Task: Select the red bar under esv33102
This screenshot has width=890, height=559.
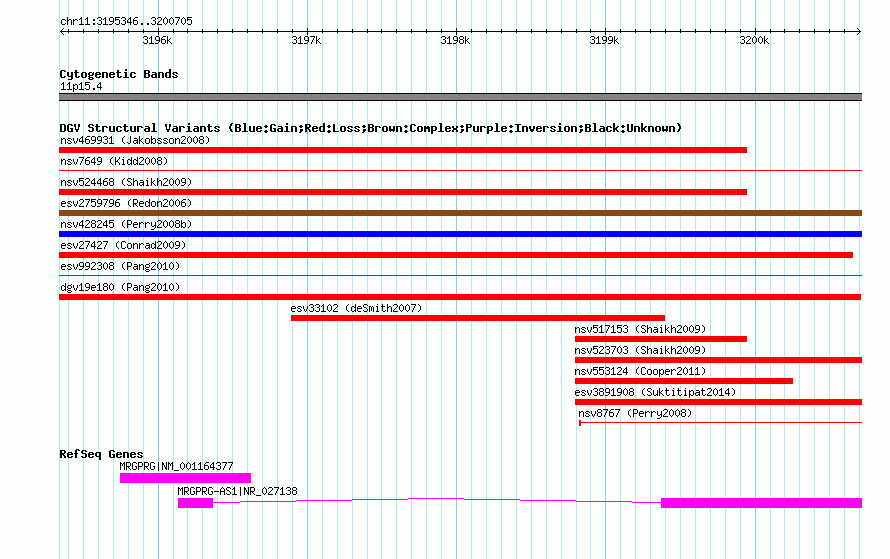Action: coord(478,318)
